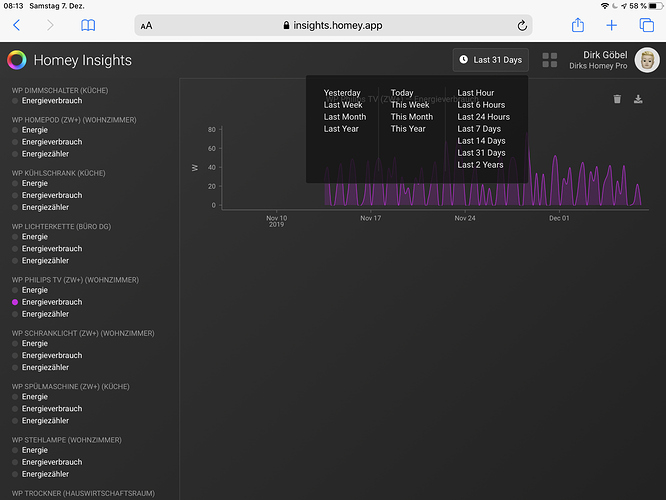666x500 pixels.
Task: Choose This Month from range menu
Action: tap(411, 117)
